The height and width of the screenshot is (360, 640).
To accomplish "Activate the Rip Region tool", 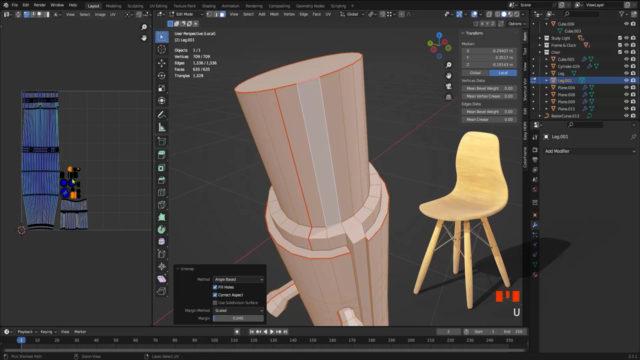I will (x=162, y=291).
